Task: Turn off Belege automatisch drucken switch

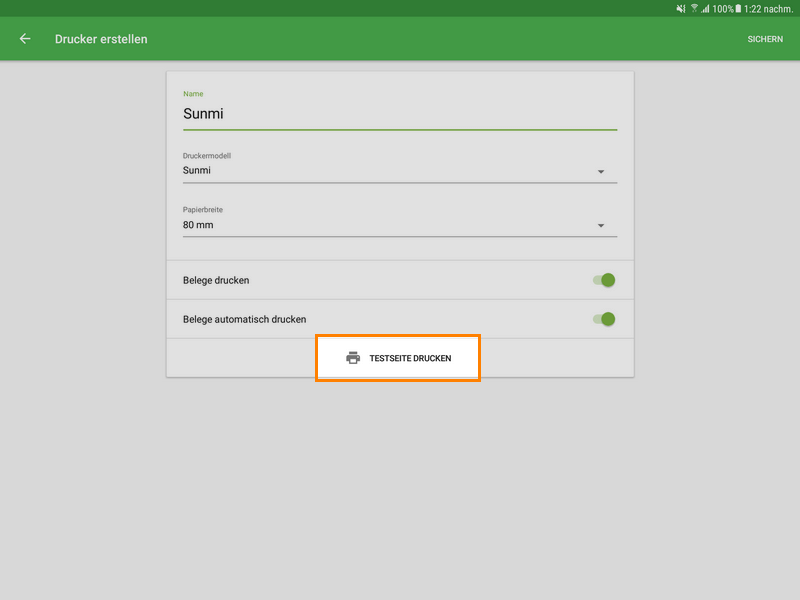Action: 603,319
